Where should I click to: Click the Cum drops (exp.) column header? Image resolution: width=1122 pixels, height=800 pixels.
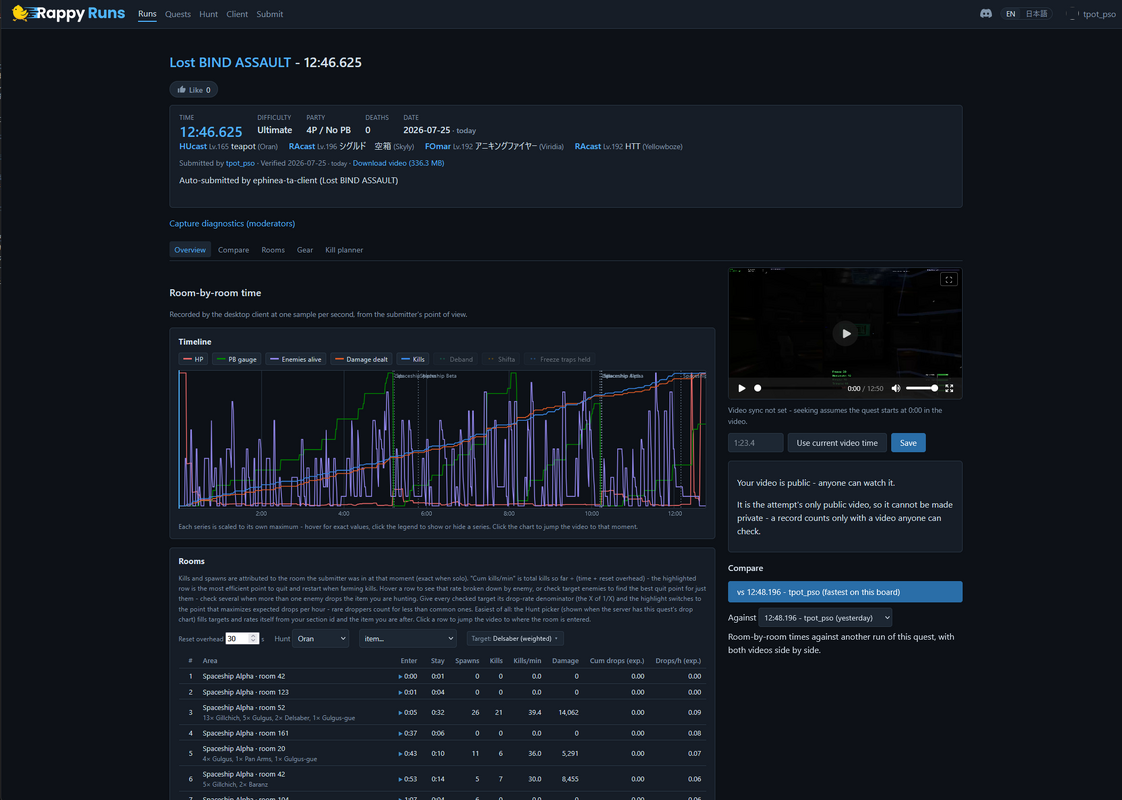click(x=617, y=660)
